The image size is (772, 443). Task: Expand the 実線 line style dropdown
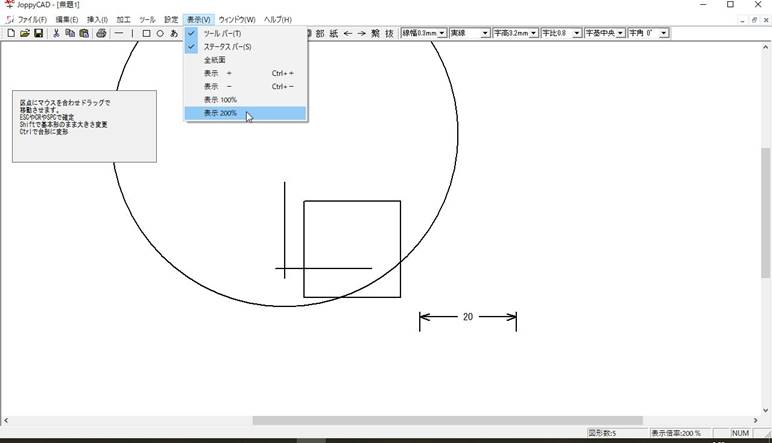485,33
